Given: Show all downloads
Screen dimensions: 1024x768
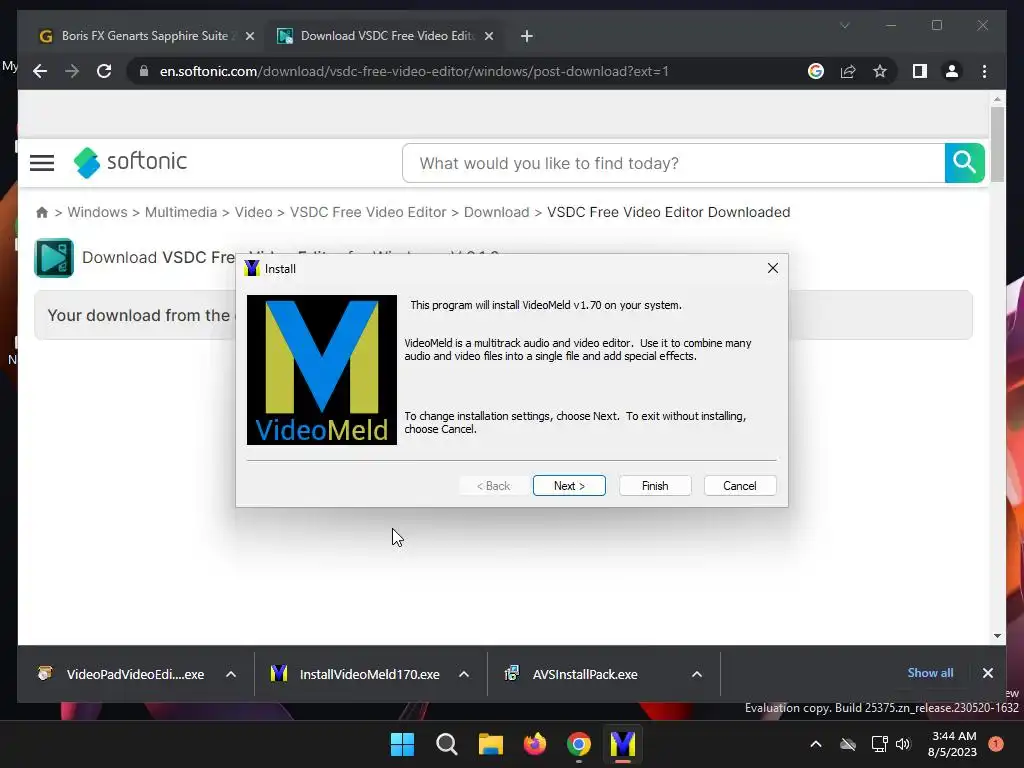Looking at the screenshot, I should [x=930, y=673].
